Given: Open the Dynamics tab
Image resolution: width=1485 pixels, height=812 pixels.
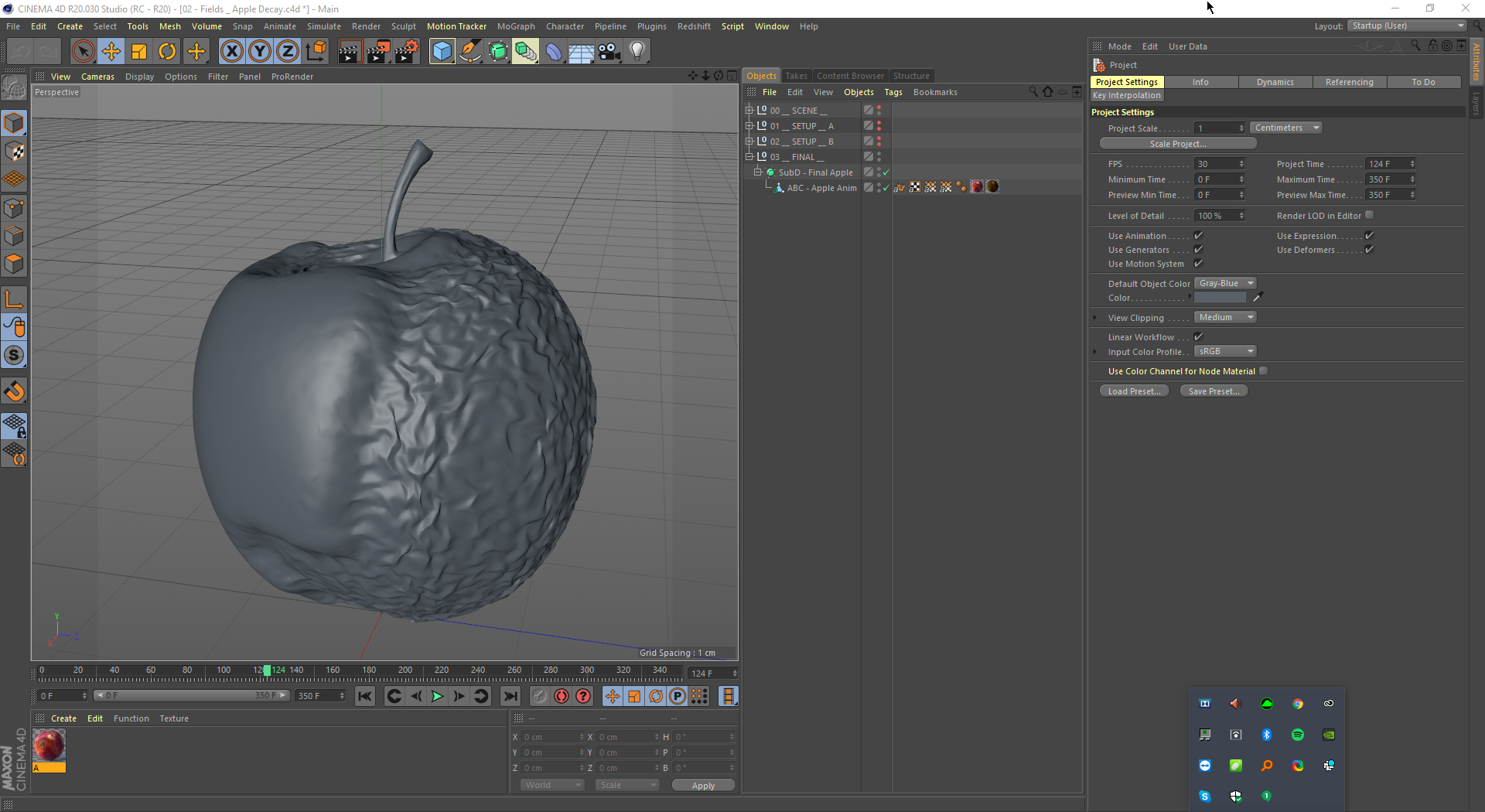Looking at the screenshot, I should [x=1275, y=82].
